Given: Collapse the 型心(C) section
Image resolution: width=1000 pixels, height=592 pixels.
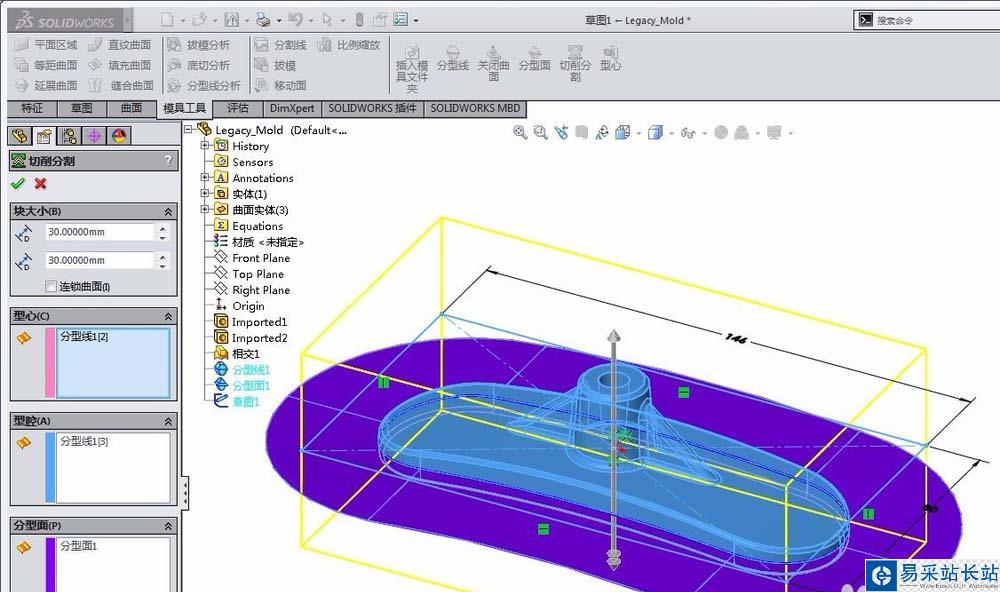Looking at the screenshot, I should click(168, 316).
